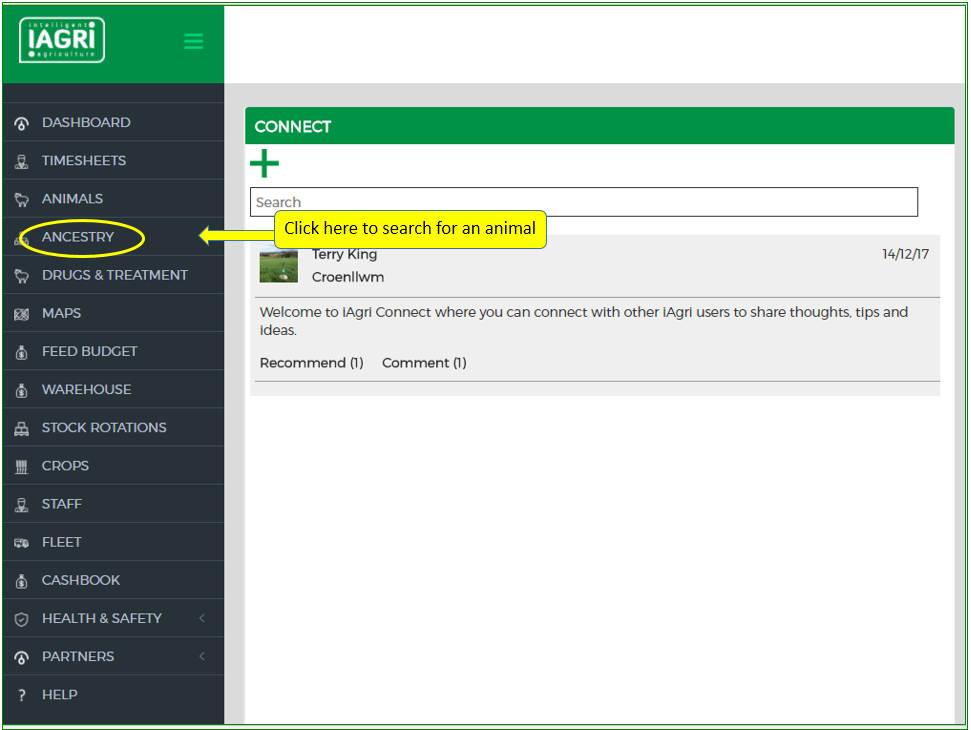Click Recommend (1) on the post
Image resolution: width=971 pixels, height=730 pixels.
(311, 363)
